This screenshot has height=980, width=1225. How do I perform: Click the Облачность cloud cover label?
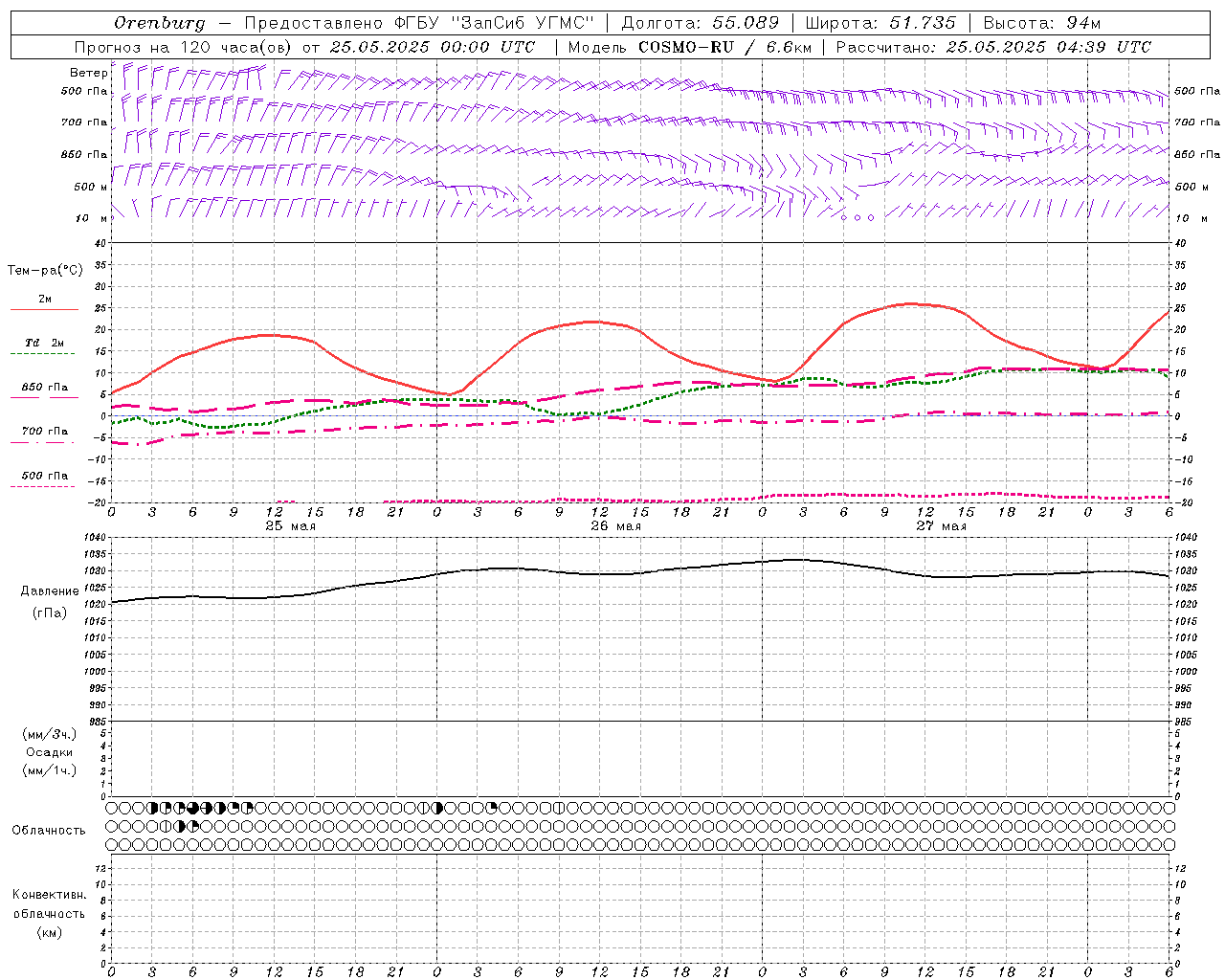pos(49,830)
